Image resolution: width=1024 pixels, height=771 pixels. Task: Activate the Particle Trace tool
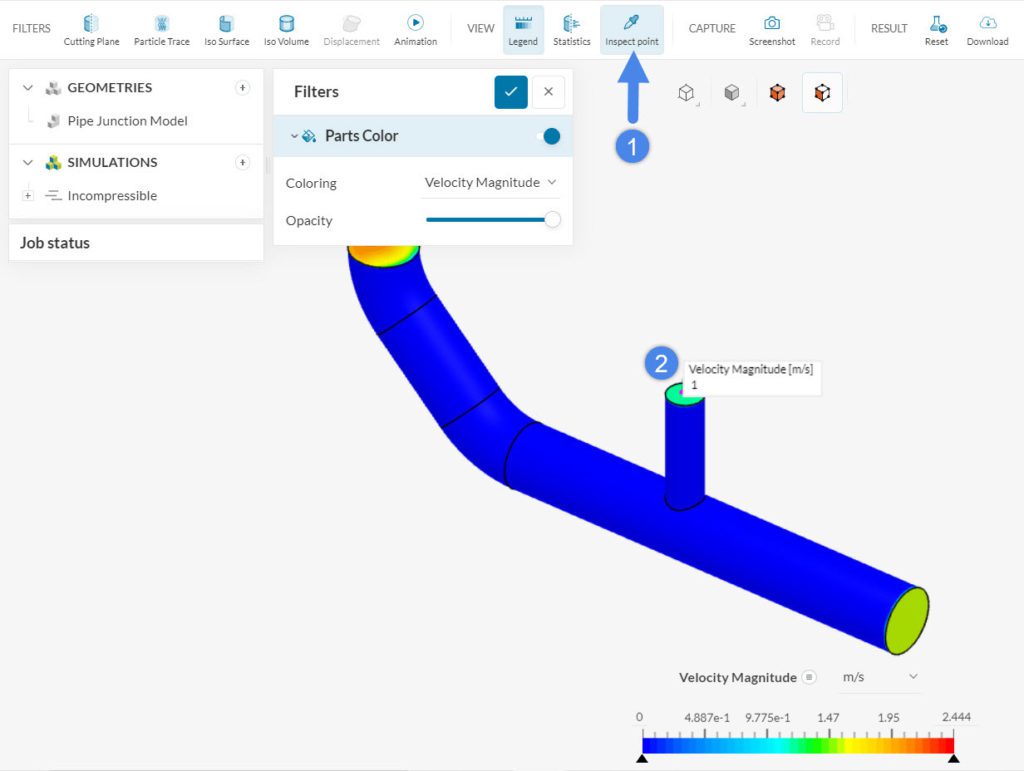(x=161, y=27)
